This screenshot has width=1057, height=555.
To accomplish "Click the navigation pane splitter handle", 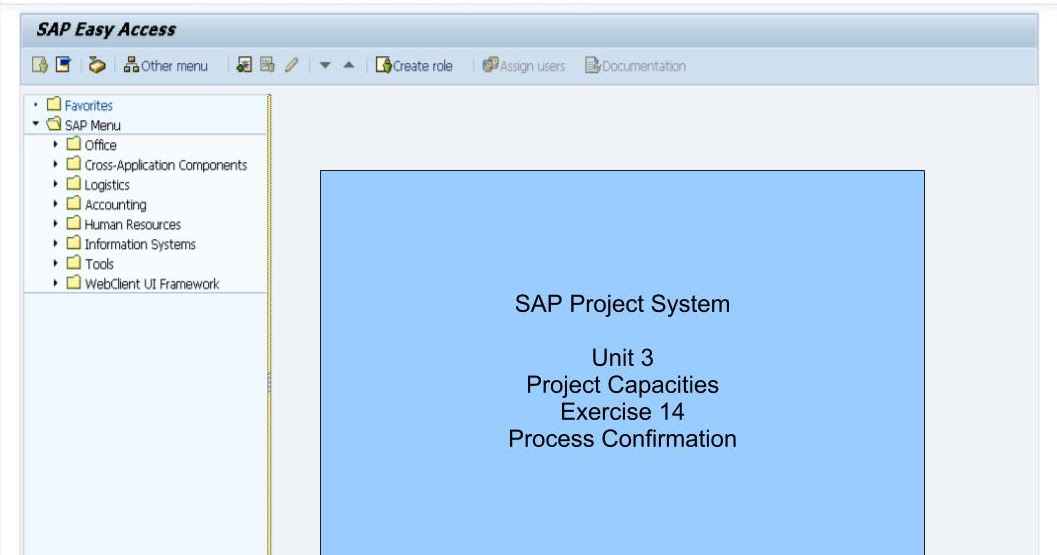I will [x=269, y=382].
